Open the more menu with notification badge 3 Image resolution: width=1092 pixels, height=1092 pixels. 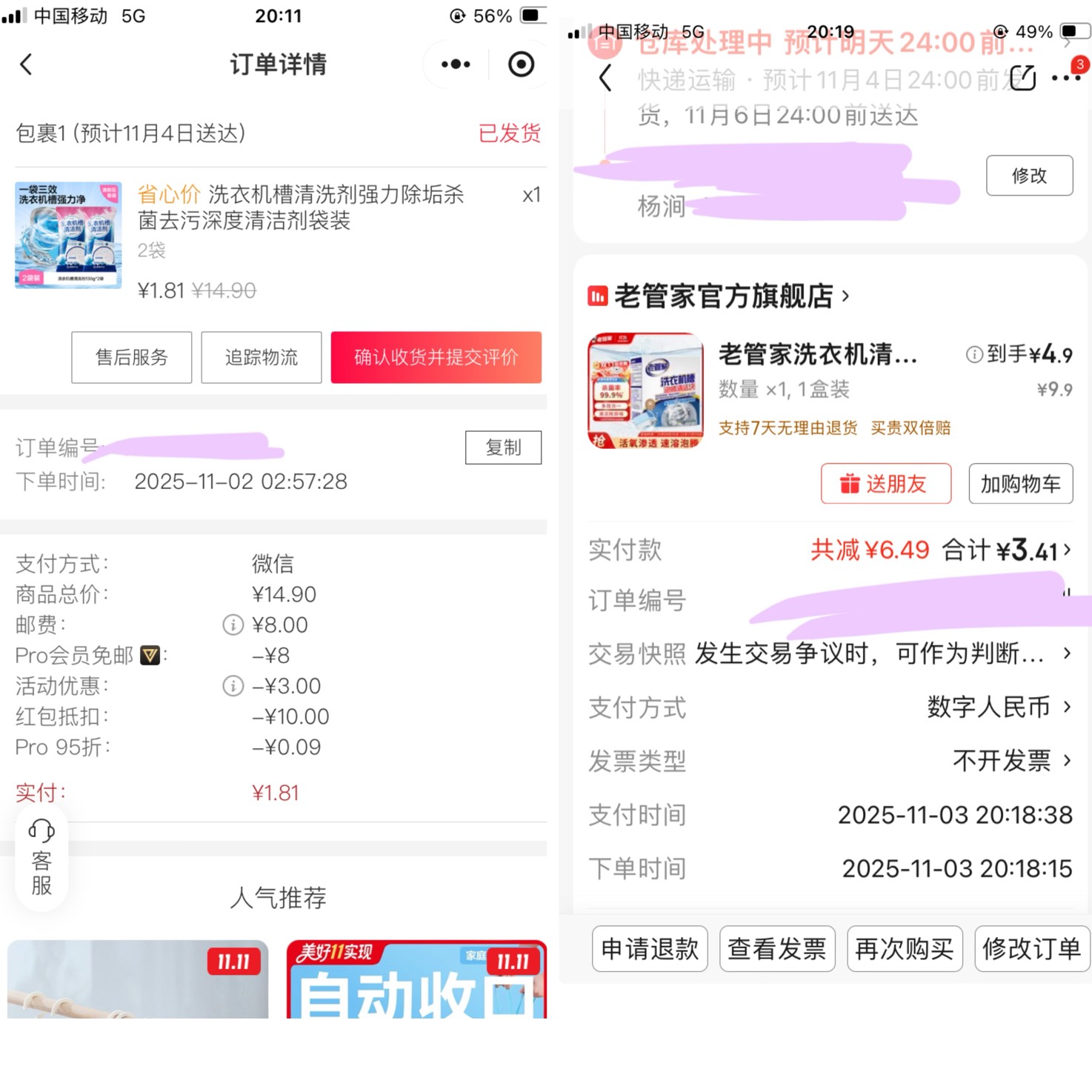[x=1066, y=77]
